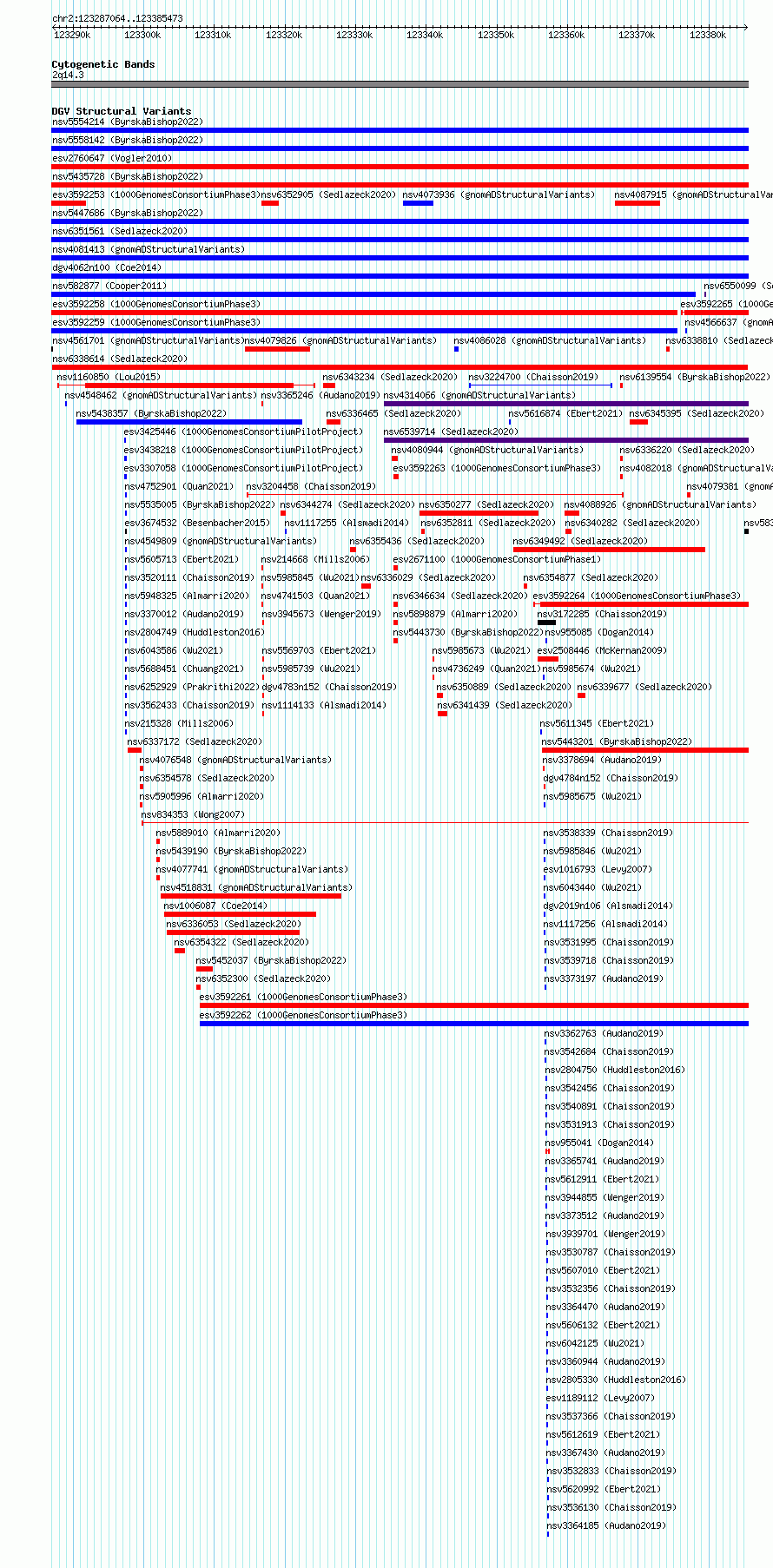Image resolution: width=773 pixels, height=1568 pixels.
Task: Select the esv2760647 (Vogler2010) variant label
Action: click(x=112, y=159)
